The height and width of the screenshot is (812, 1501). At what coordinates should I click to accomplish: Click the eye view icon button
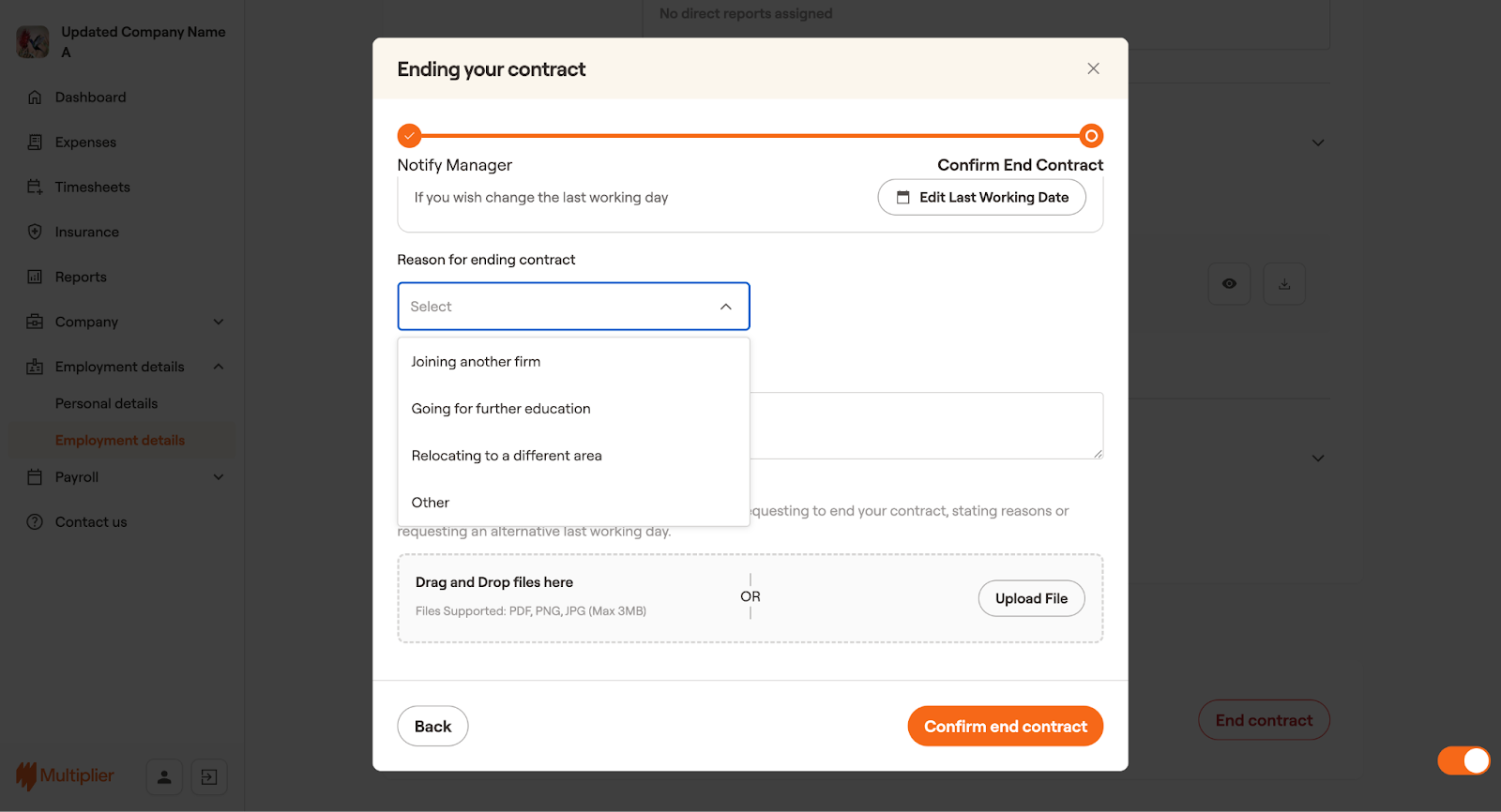tap(1229, 284)
